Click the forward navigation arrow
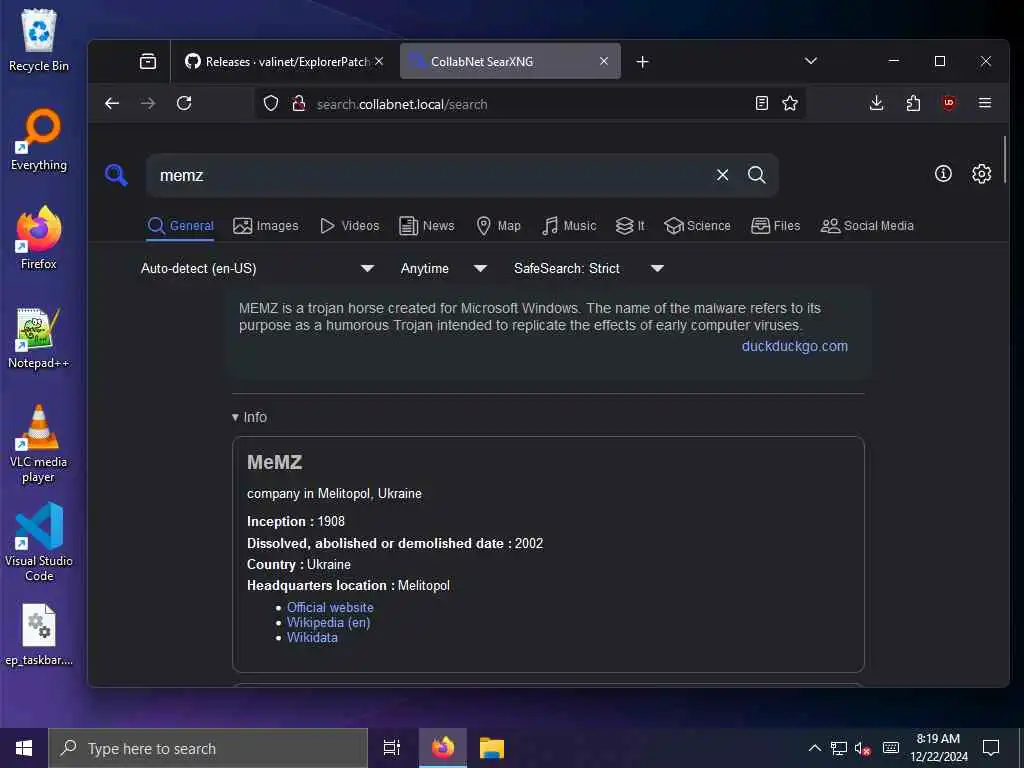Screen dimensions: 1024x768 [x=148, y=103]
